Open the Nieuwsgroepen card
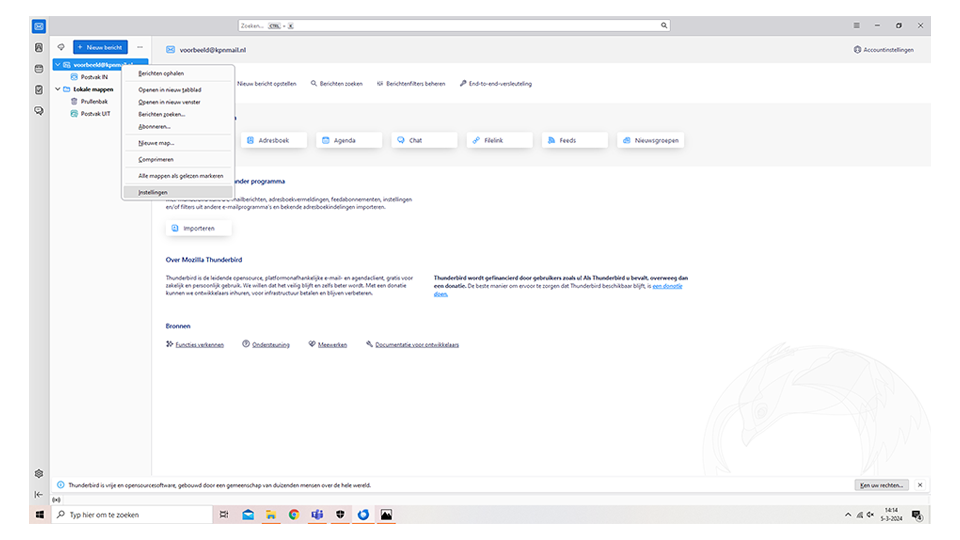The width and height of the screenshot is (960, 540). pos(651,140)
